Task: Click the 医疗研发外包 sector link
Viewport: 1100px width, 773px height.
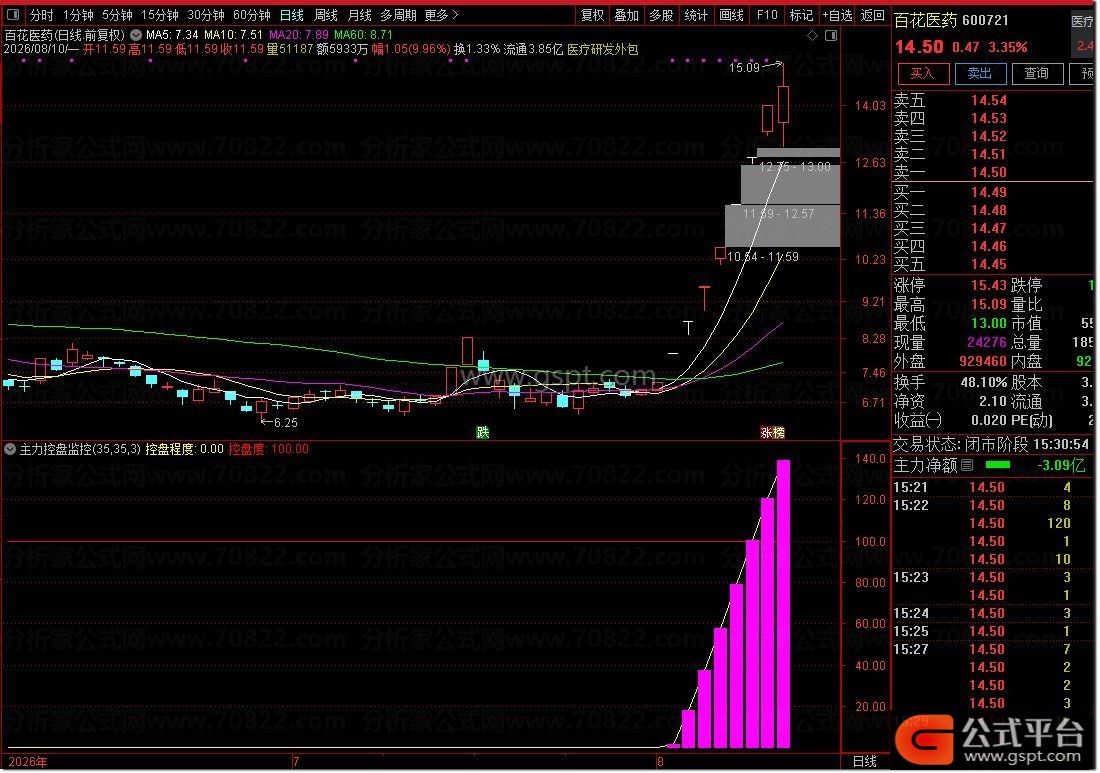Action: click(603, 49)
